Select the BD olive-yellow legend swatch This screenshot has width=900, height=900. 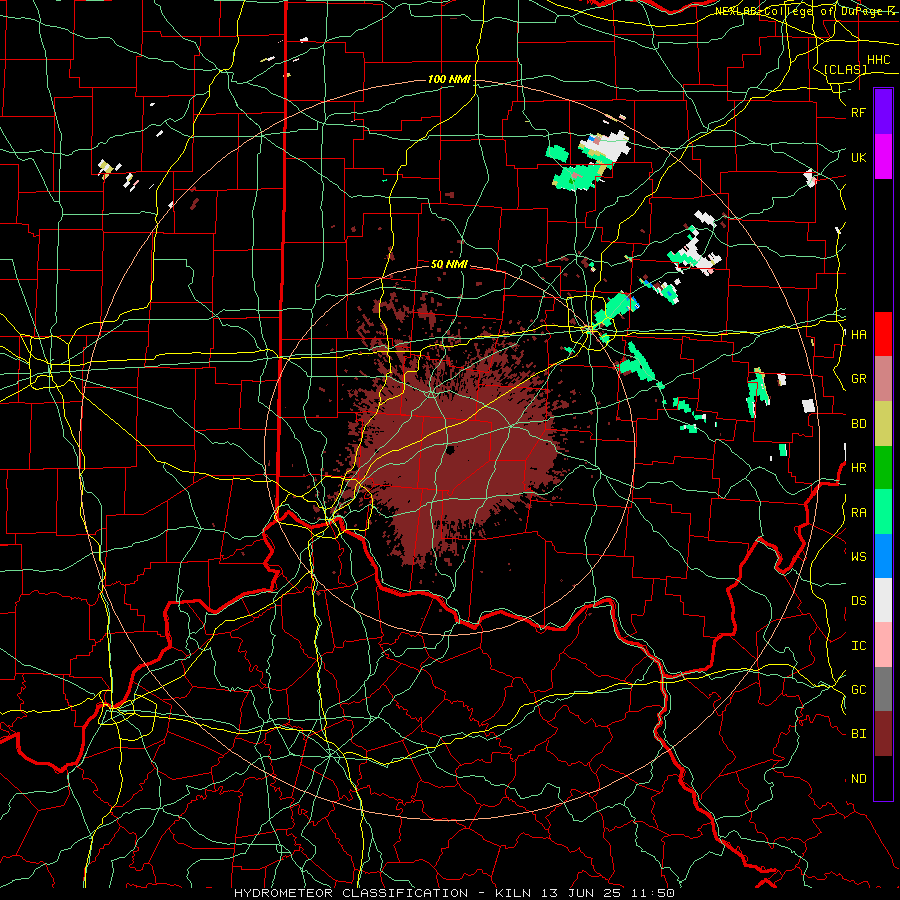click(x=883, y=424)
